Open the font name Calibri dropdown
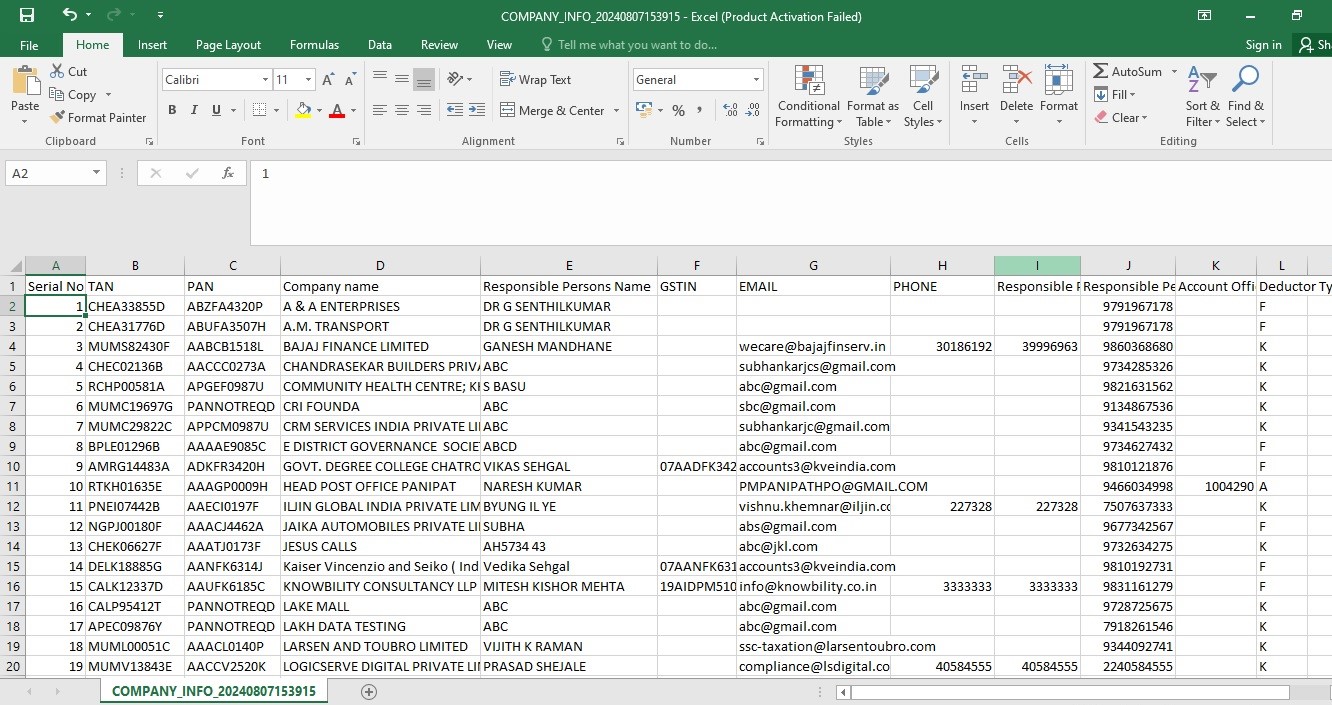 coord(265,80)
